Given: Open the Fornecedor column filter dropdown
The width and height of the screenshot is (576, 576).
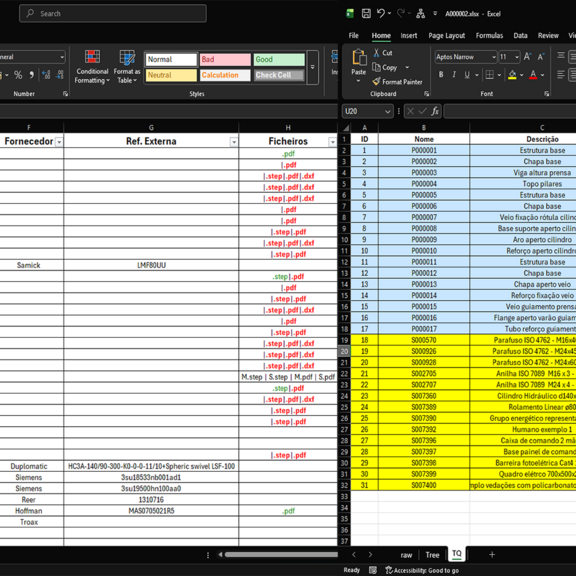Looking at the screenshot, I should point(59,142).
